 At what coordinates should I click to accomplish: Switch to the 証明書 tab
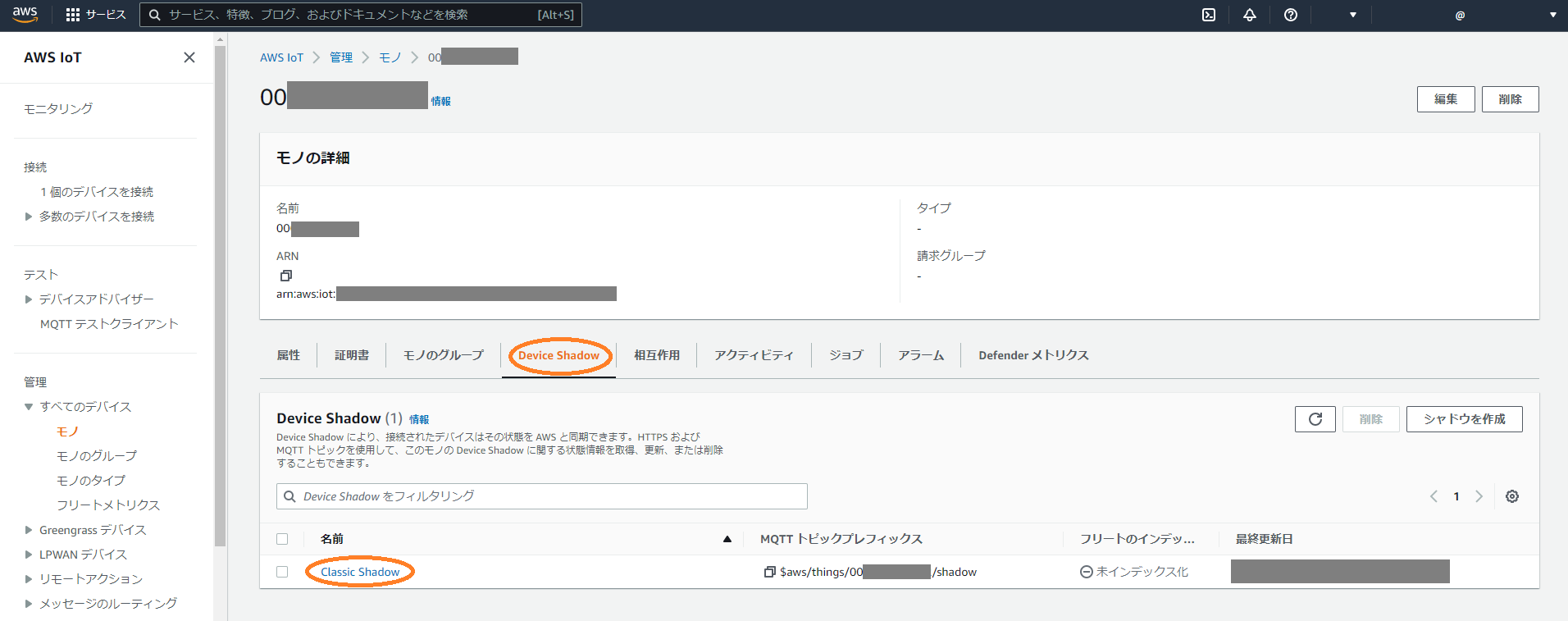(352, 355)
